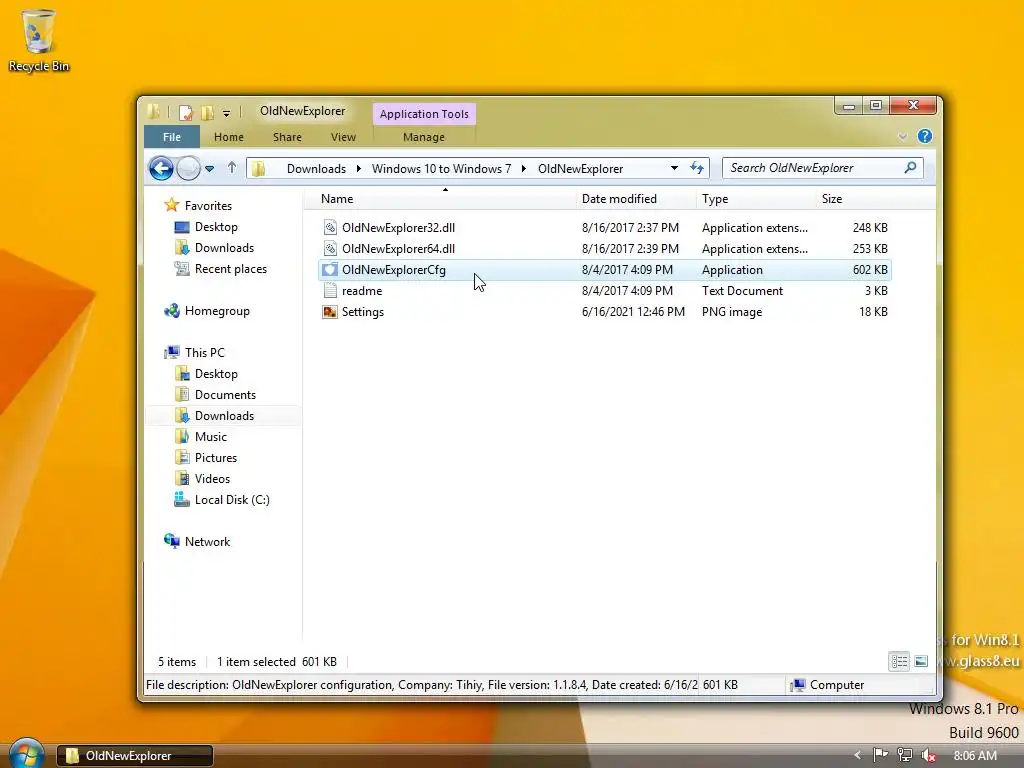The height and width of the screenshot is (768, 1024).
Task: Click OldNewExplorer taskbar button
Action: tap(135, 756)
